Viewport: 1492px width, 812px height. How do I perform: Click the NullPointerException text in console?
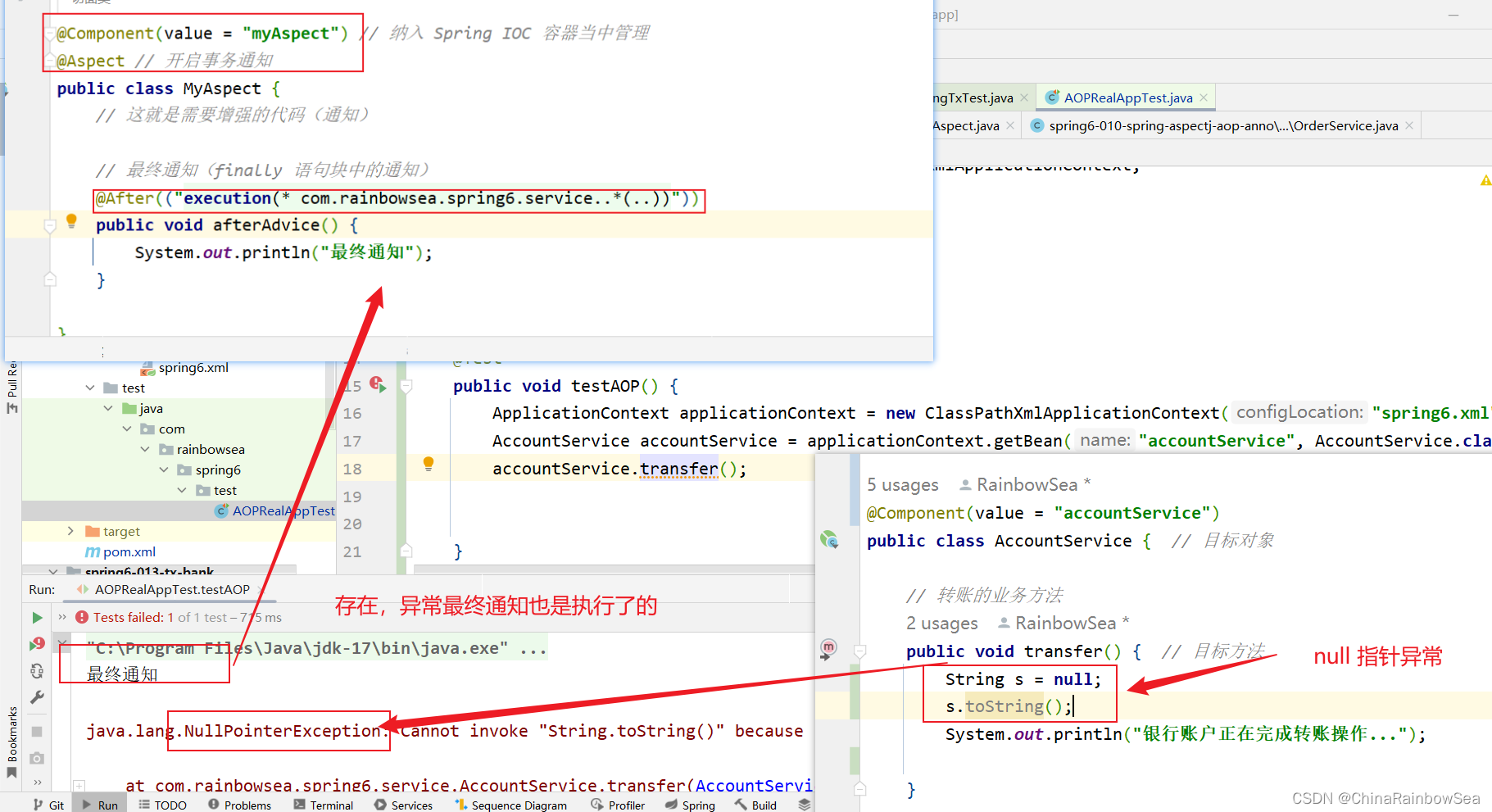282,731
